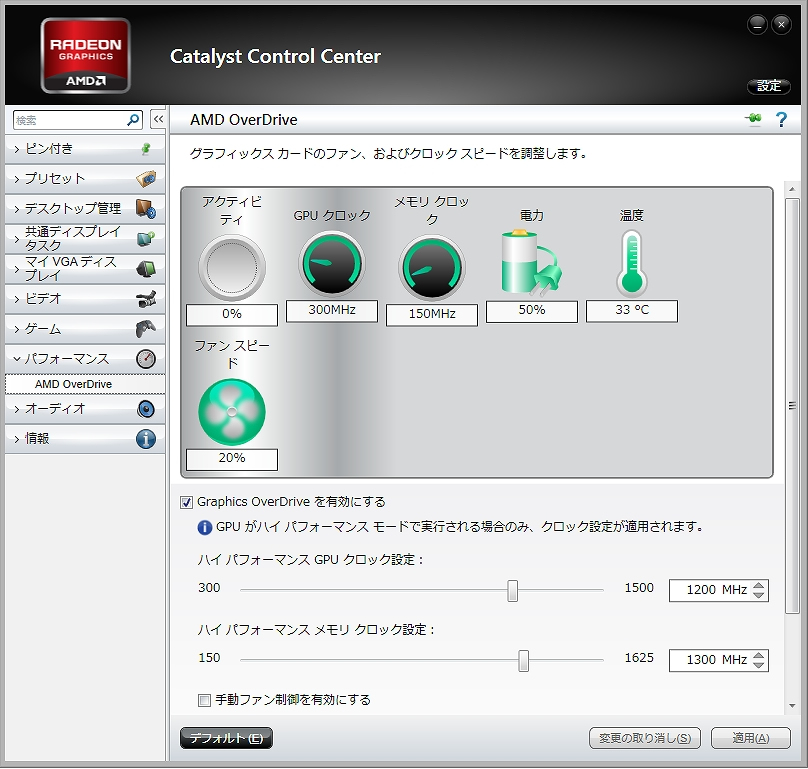Image resolution: width=808 pixels, height=769 pixels.
Task: Click the 0% activity value
Action: (x=232, y=314)
